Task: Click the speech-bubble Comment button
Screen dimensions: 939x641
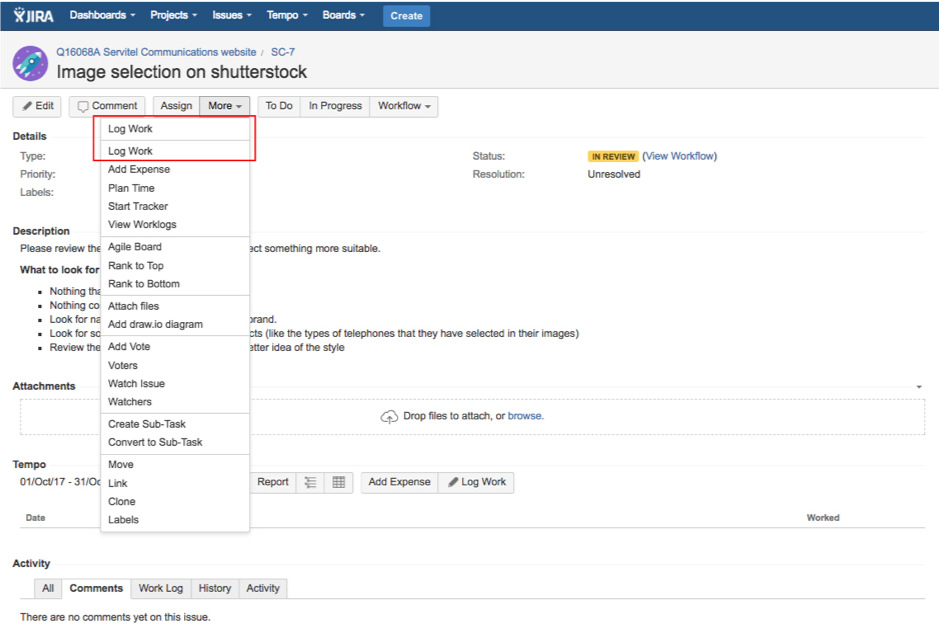Action: (x=107, y=106)
